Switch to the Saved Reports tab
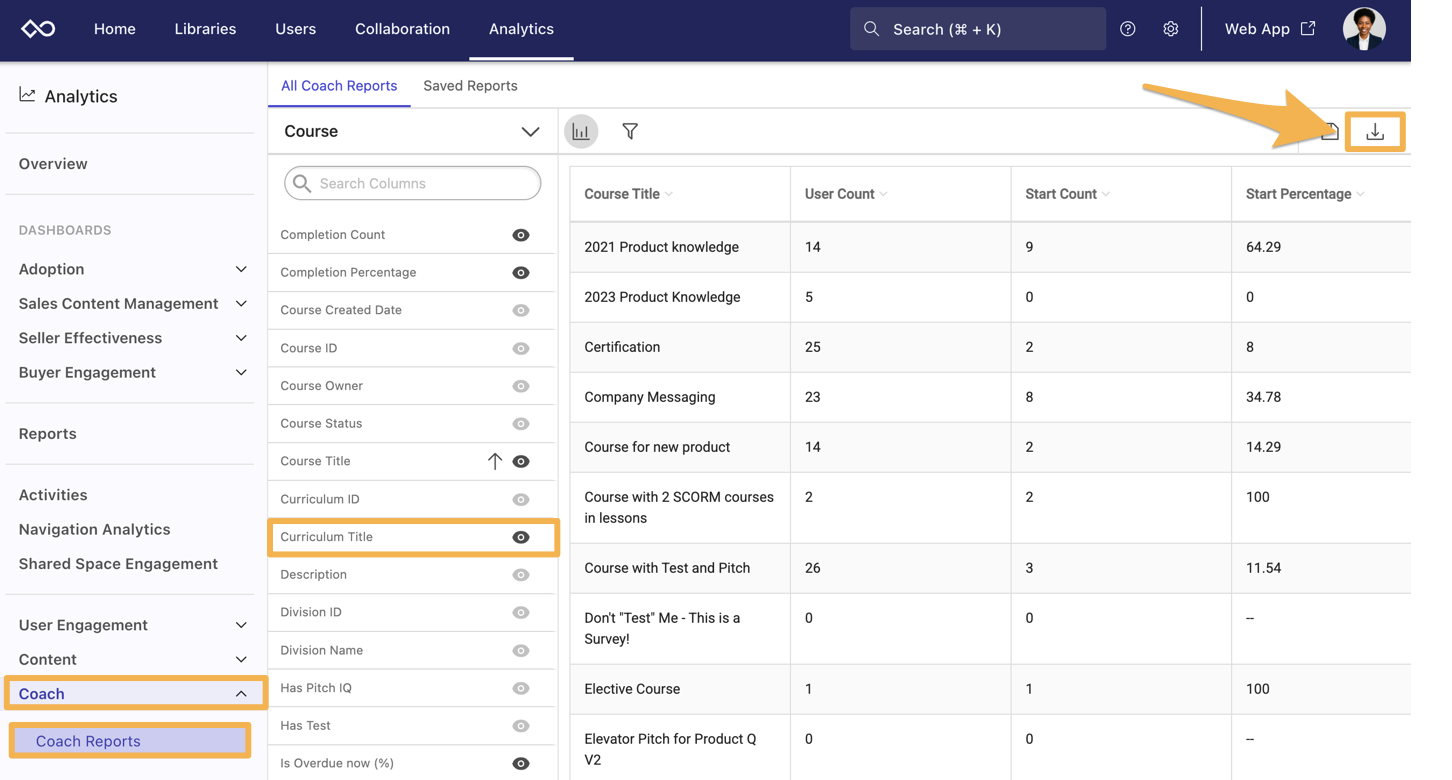The width and height of the screenshot is (1452, 780). pyautogui.click(x=470, y=86)
